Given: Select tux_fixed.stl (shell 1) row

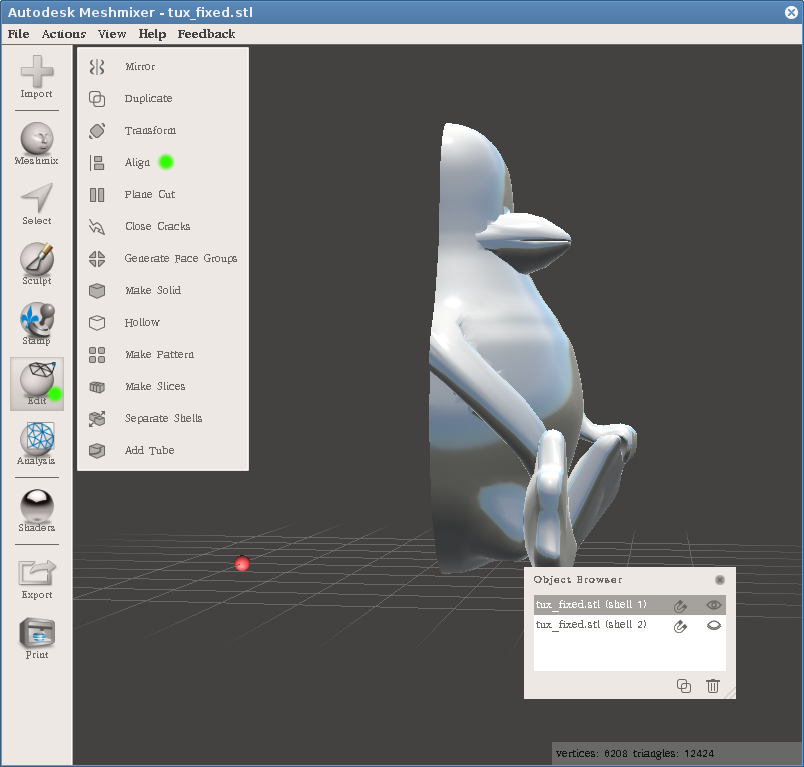Looking at the screenshot, I should click(630, 605).
